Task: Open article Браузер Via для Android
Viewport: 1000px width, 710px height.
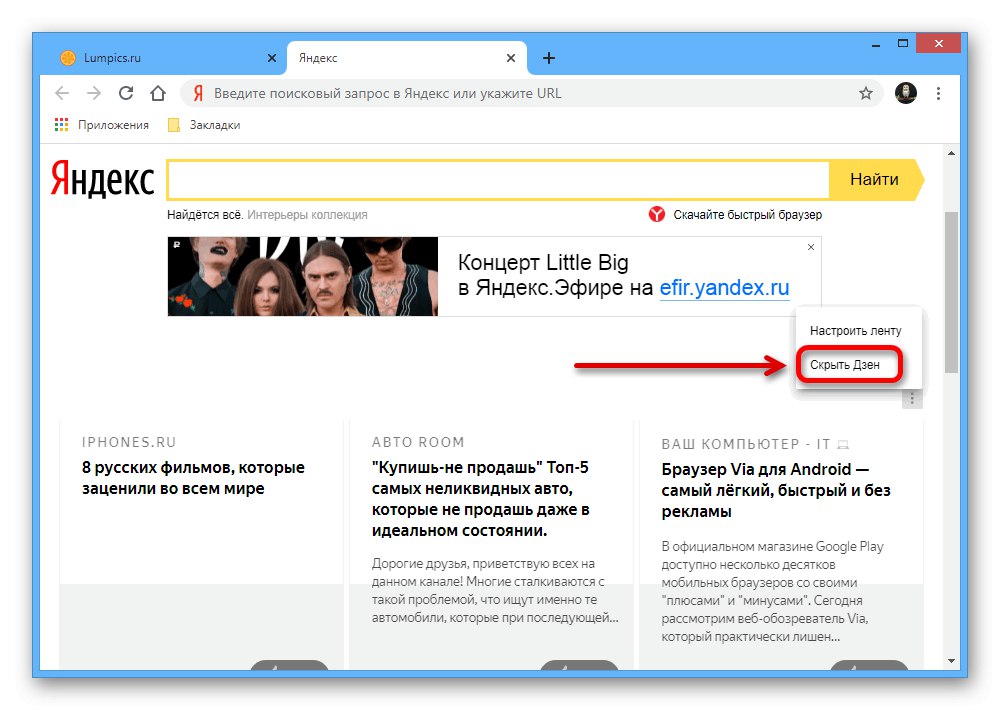Action: pyautogui.click(x=776, y=490)
